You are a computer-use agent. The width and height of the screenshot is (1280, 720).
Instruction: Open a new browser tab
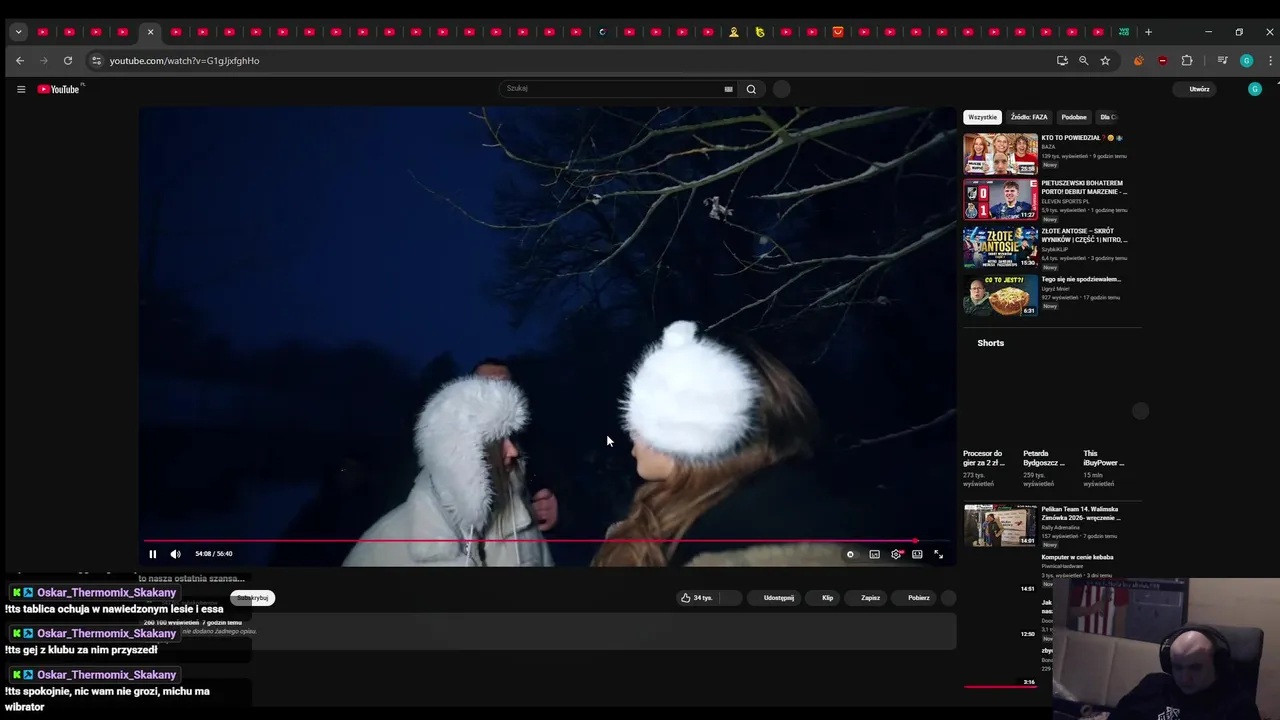pyautogui.click(x=1148, y=32)
